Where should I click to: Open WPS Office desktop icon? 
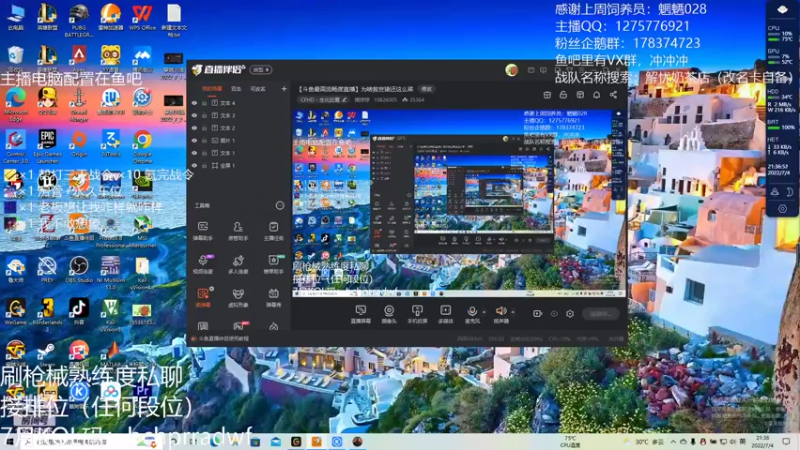142,18
